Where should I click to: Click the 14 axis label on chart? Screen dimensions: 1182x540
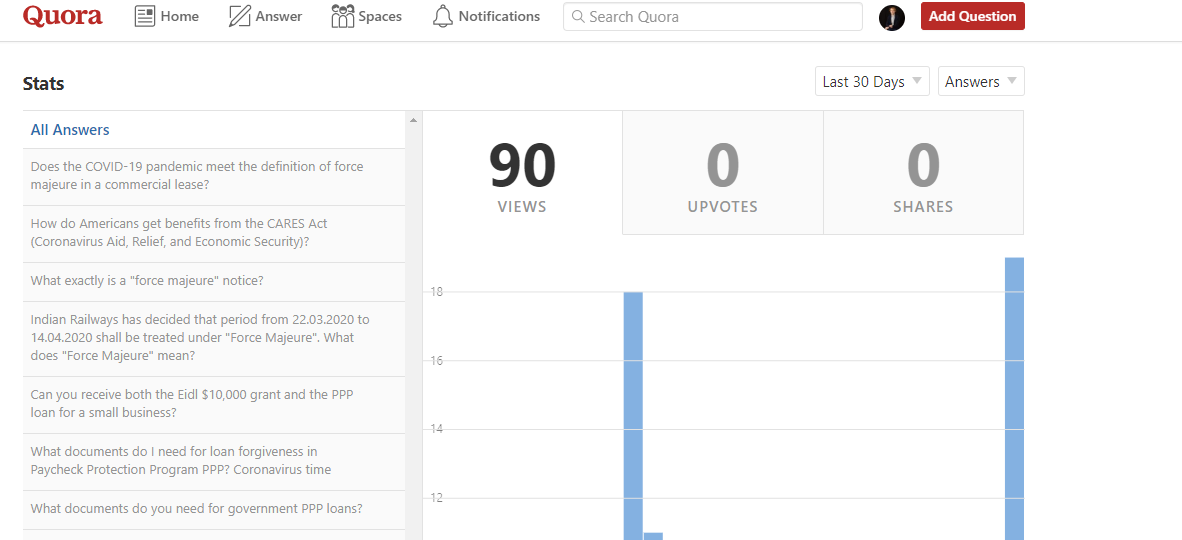pyautogui.click(x=436, y=429)
